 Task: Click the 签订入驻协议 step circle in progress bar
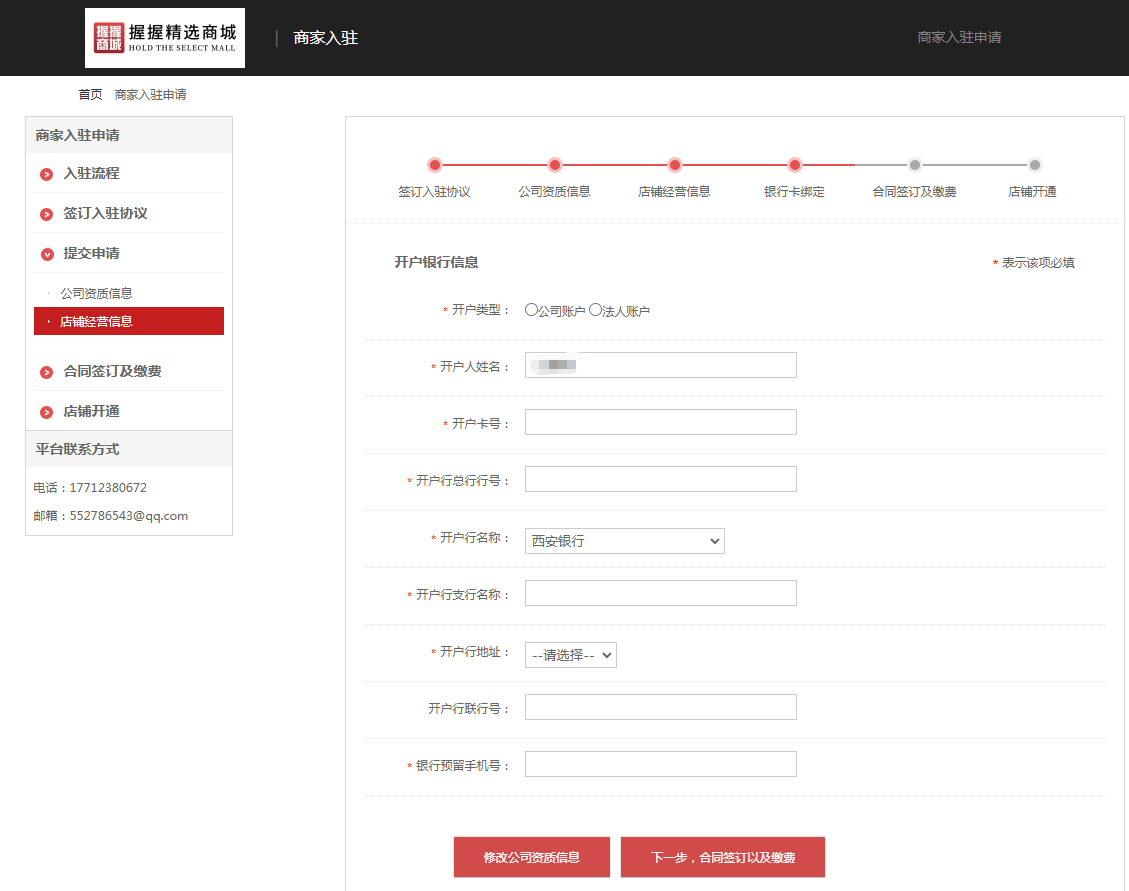point(434,165)
